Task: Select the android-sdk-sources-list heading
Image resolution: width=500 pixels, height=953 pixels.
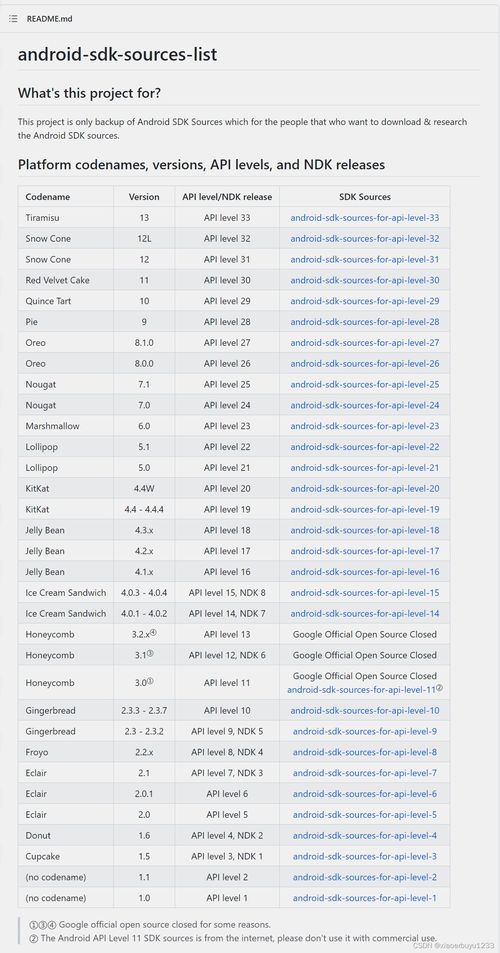Action: click(117, 55)
